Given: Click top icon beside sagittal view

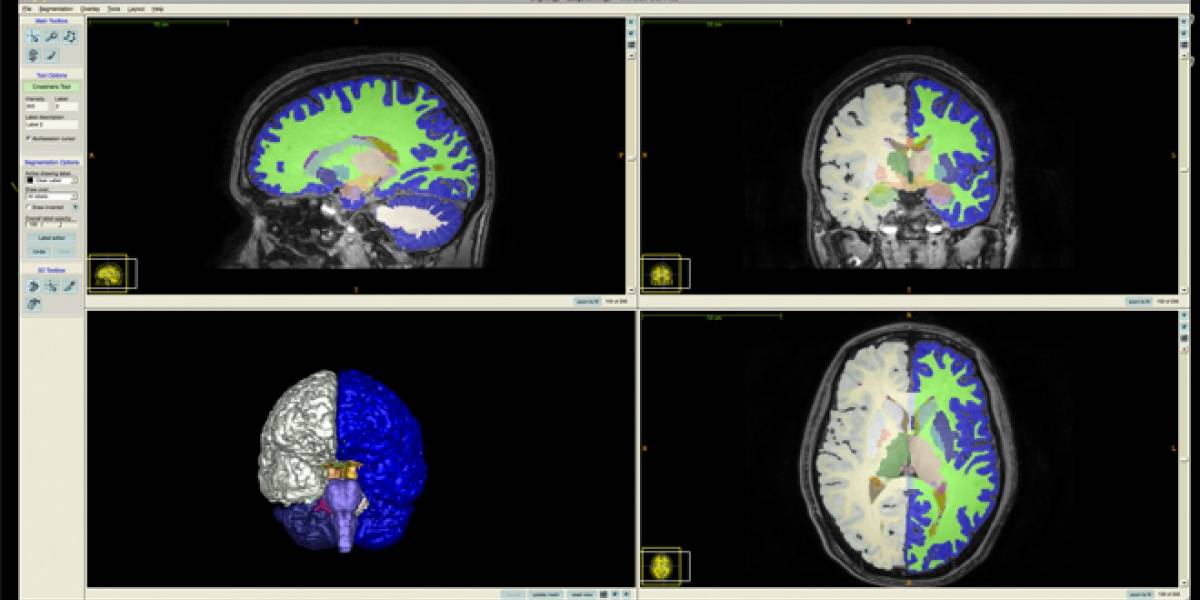Looking at the screenshot, I should tap(631, 22).
